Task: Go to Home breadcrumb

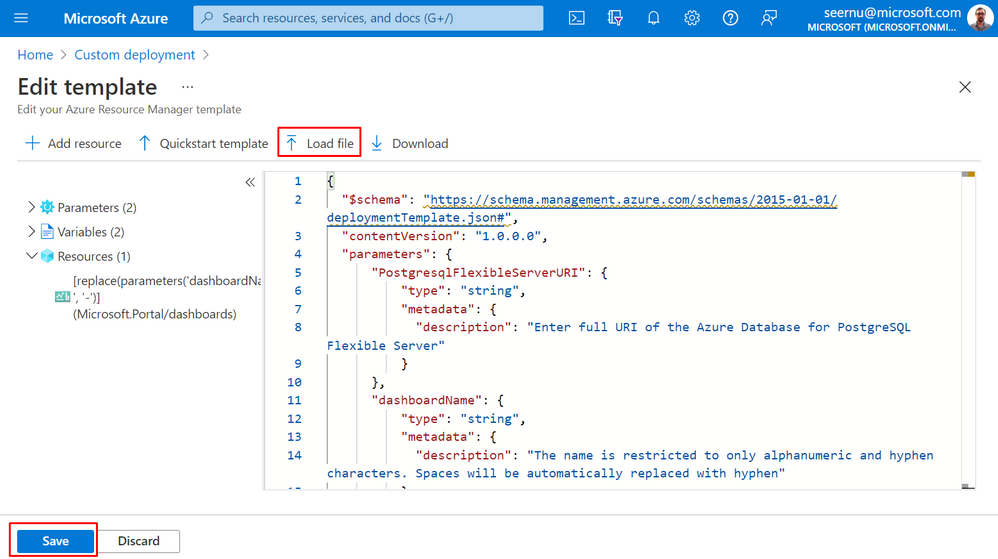Action: pyautogui.click(x=35, y=55)
